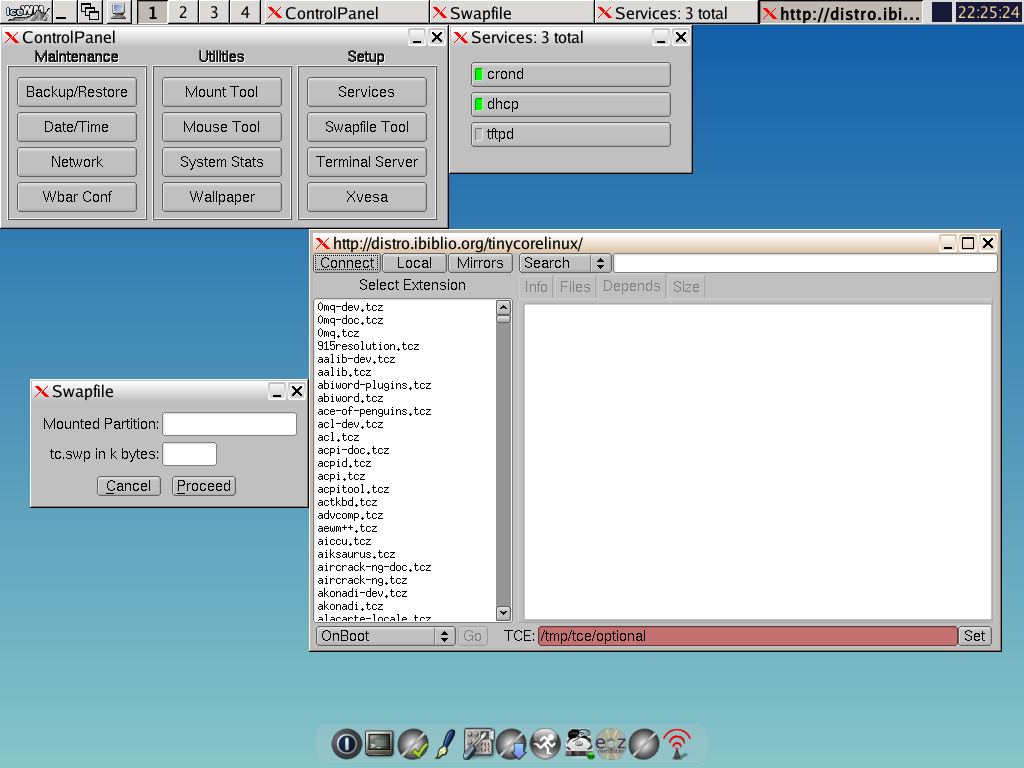1024x768 pixels.
Task: Open Wallpaper utility in ControlPanel
Action: coord(222,197)
